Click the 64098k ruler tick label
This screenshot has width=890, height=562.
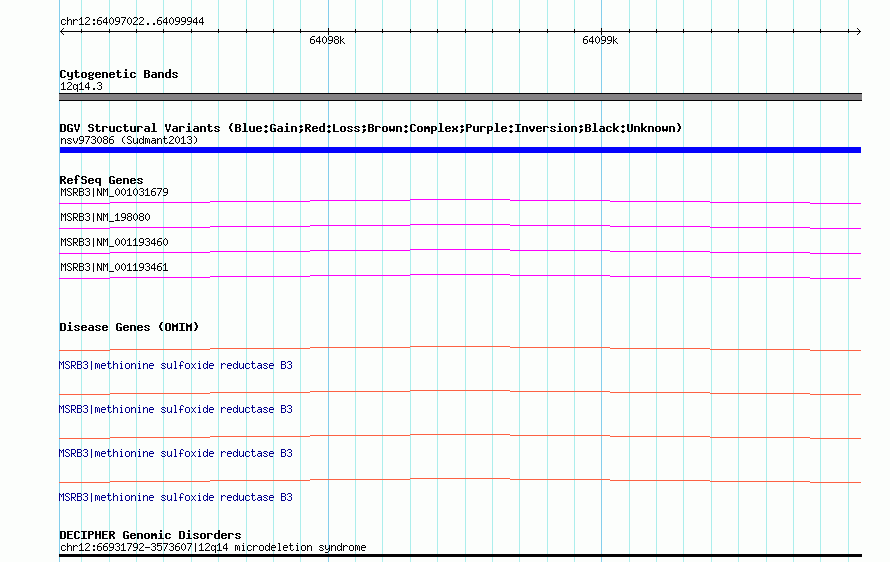point(327,40)
